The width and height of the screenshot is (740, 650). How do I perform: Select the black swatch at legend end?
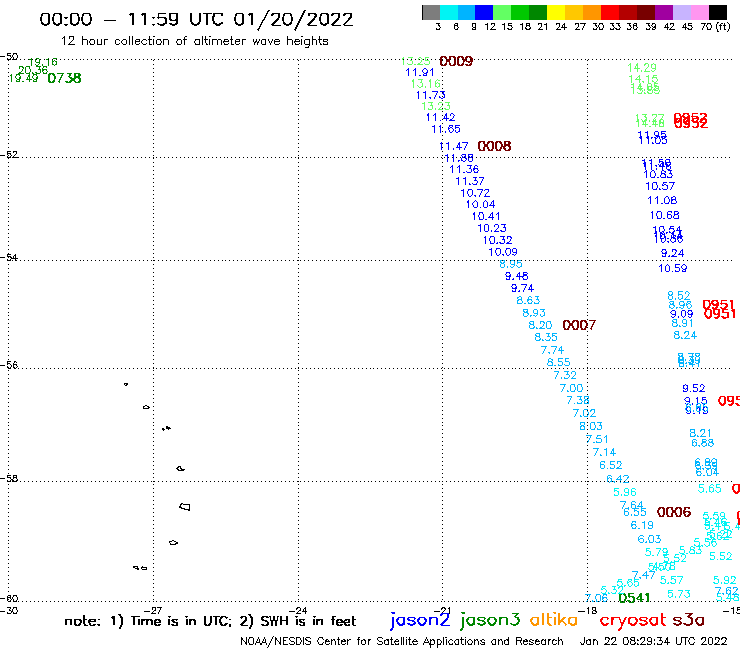tap(717, 12)
